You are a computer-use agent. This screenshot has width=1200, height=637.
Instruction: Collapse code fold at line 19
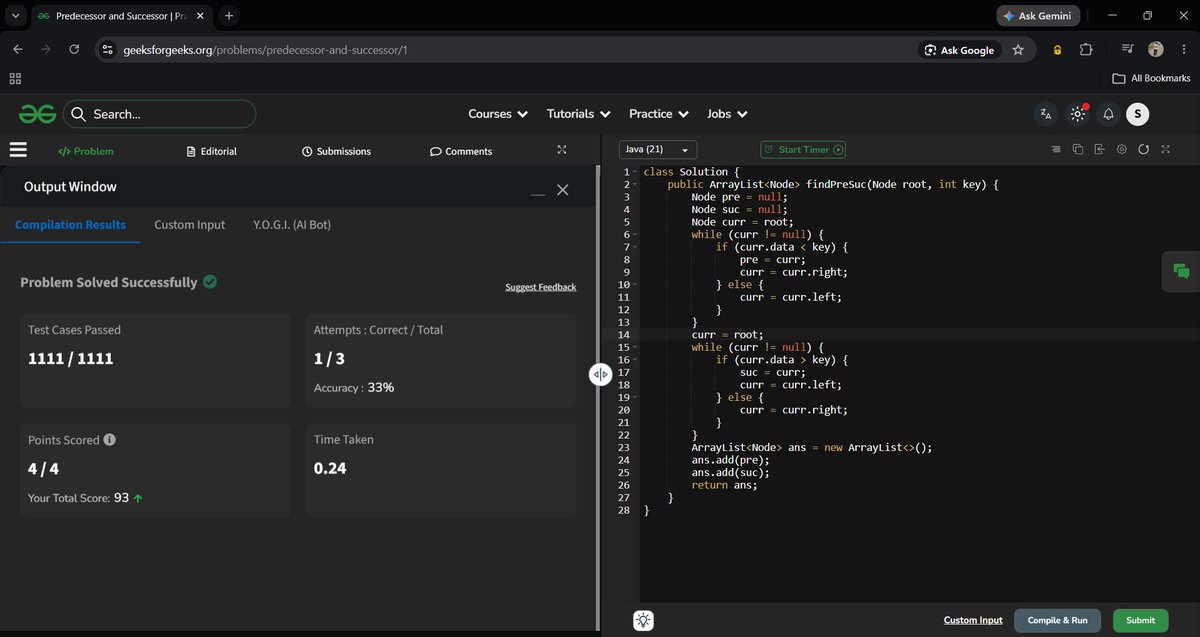(634, 398)
